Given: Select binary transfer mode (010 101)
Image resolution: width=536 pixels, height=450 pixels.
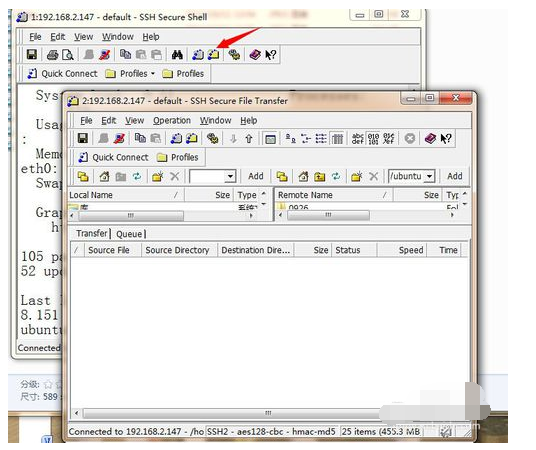Looking at the screenshot, I should click(373, 138).
